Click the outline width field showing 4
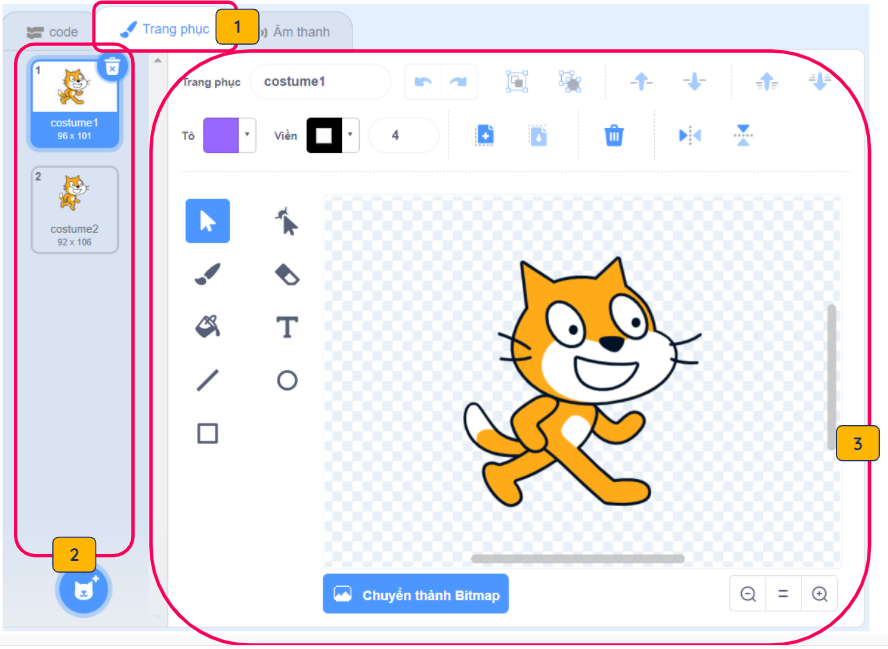The width and height of the screenshot is (888, 649). click(x=403, y=135)
